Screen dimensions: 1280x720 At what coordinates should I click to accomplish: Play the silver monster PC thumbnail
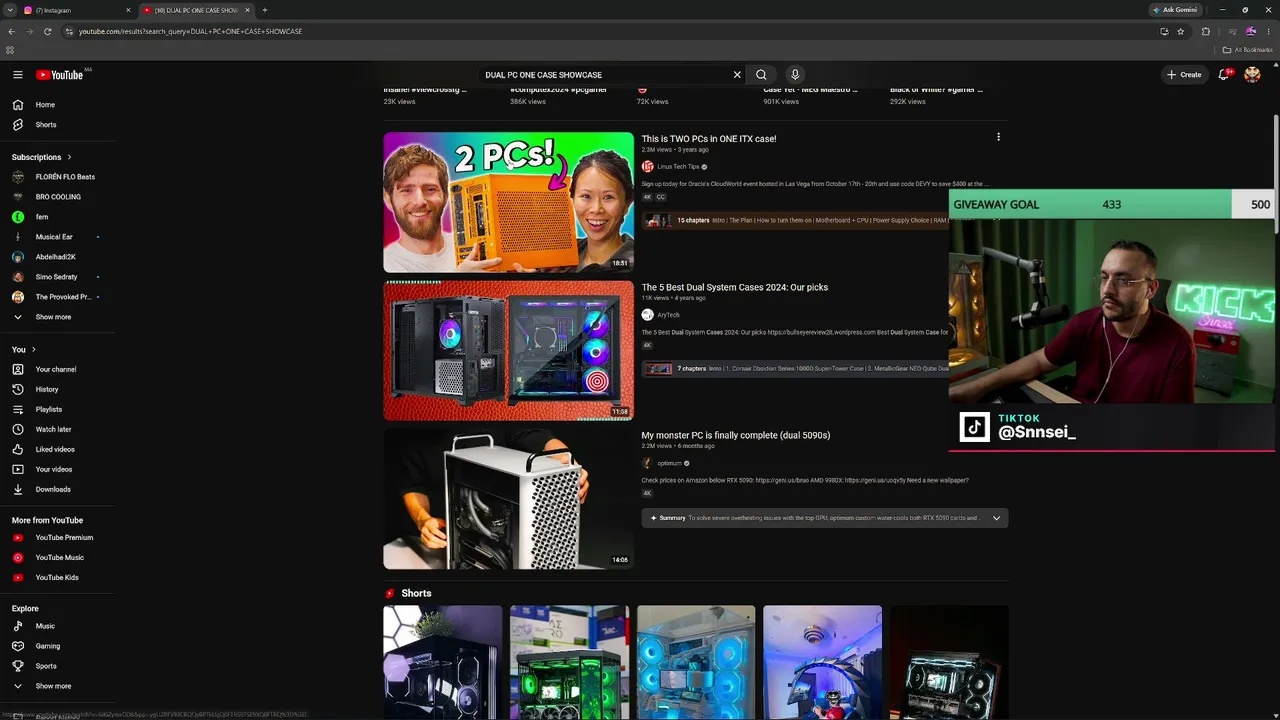pos(508,499)
